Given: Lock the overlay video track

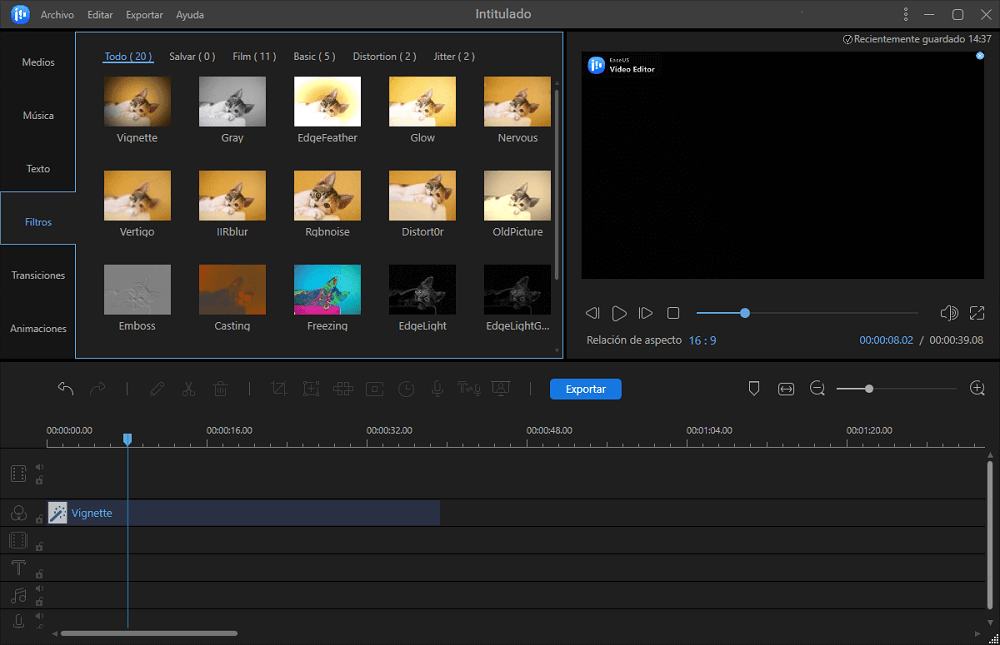Looking at the screenshot, I should (40, 546).
